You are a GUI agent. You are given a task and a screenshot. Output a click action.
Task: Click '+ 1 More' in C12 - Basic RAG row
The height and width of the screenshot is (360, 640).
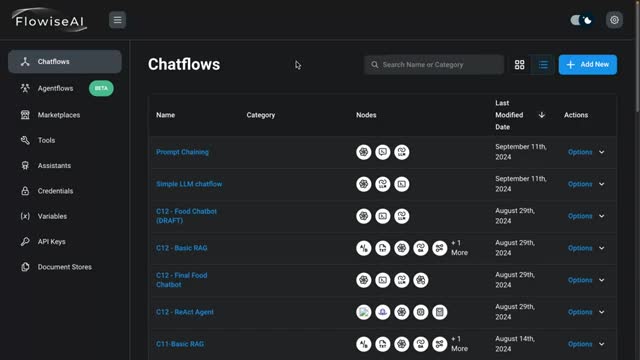coord(460,248)
